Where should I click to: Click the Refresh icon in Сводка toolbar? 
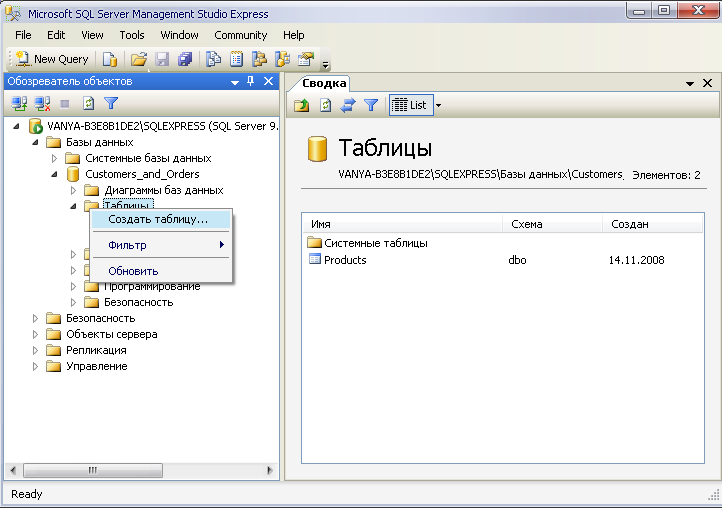(x=326, y=105)
